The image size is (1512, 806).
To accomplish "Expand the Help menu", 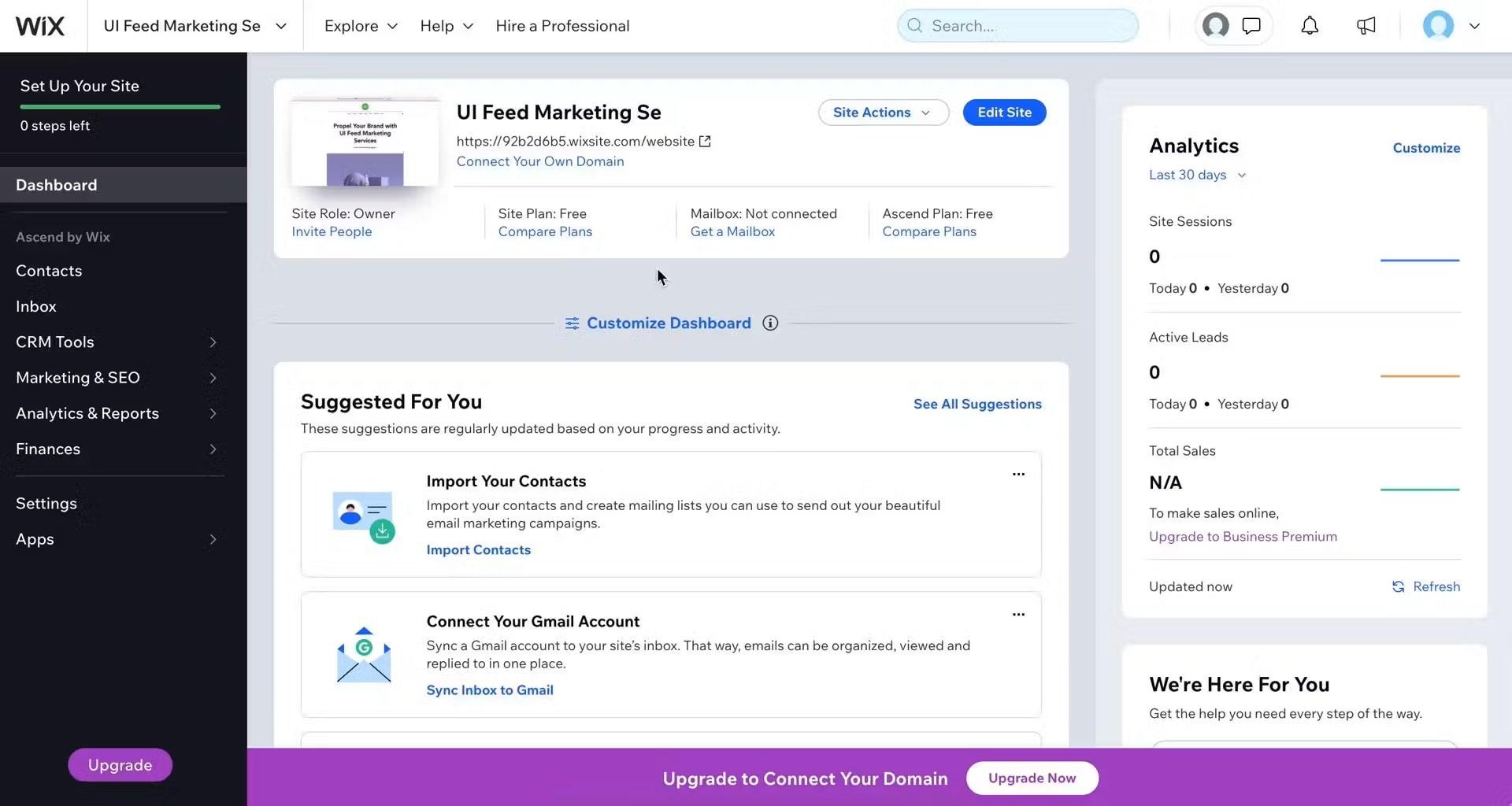I will [x=447, y=26].
